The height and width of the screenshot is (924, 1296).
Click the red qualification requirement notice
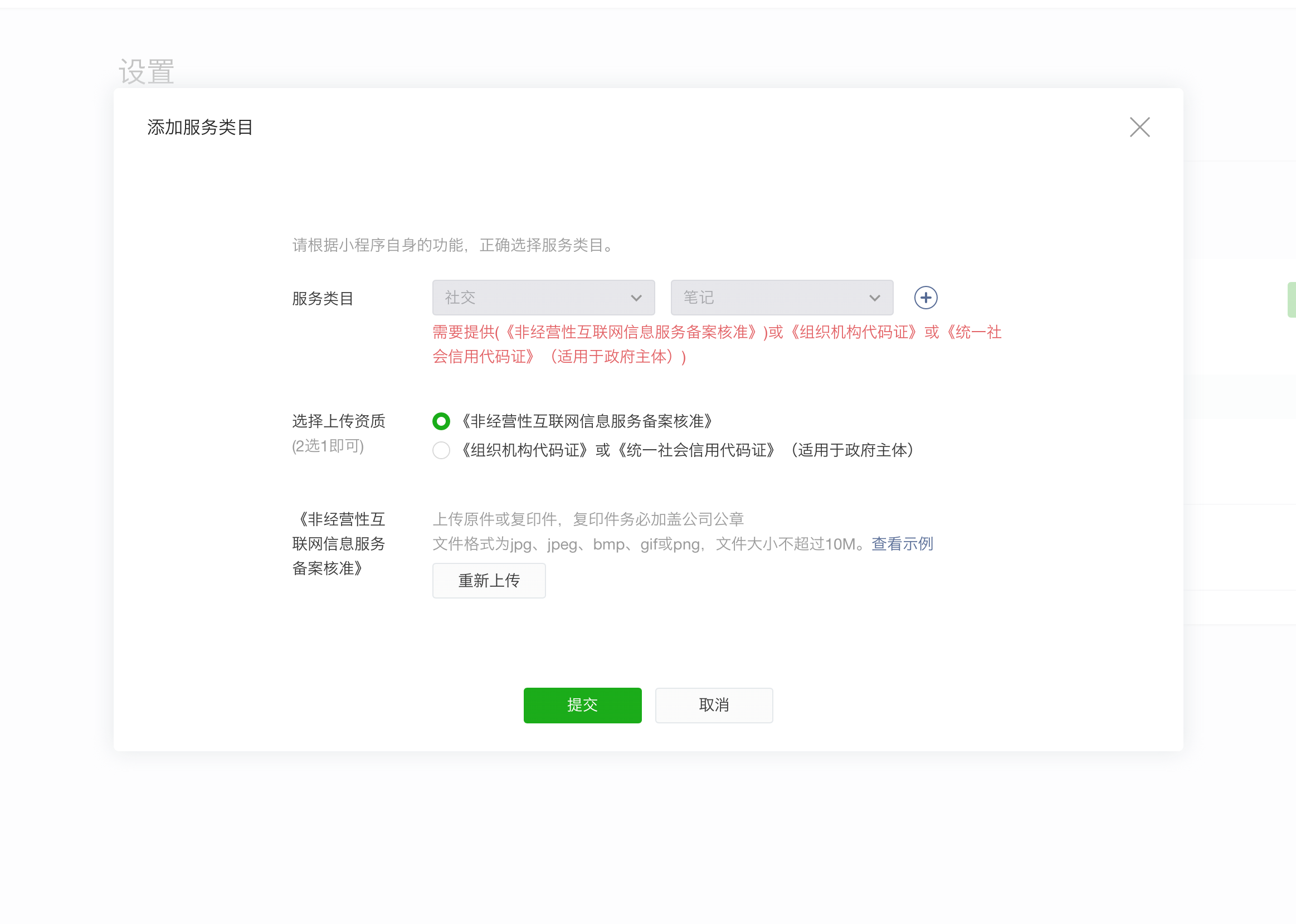coord(715,344)
